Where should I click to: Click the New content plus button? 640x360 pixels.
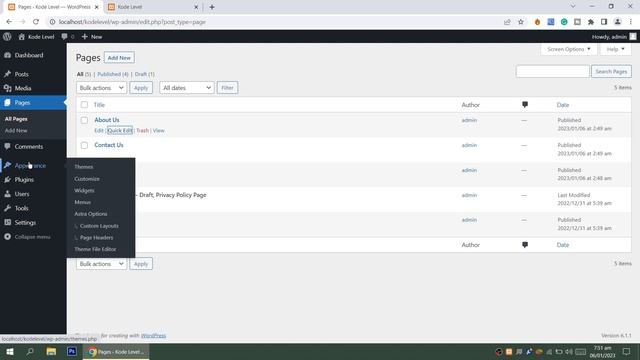point(92,37)
